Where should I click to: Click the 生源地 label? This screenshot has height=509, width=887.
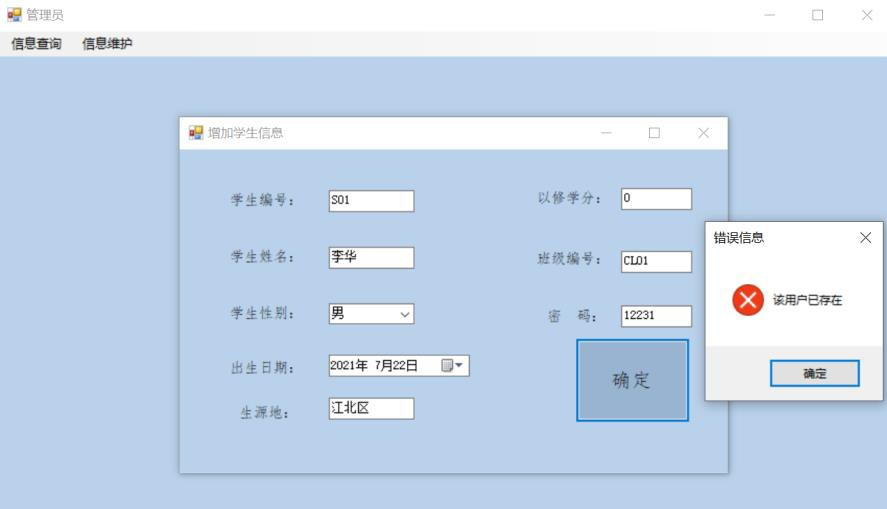click(265, 413)
